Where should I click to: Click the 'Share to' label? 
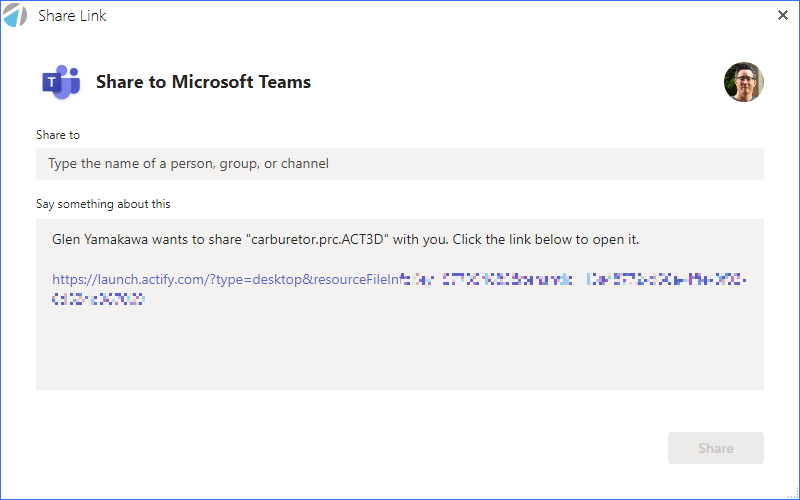pos(58,135)
